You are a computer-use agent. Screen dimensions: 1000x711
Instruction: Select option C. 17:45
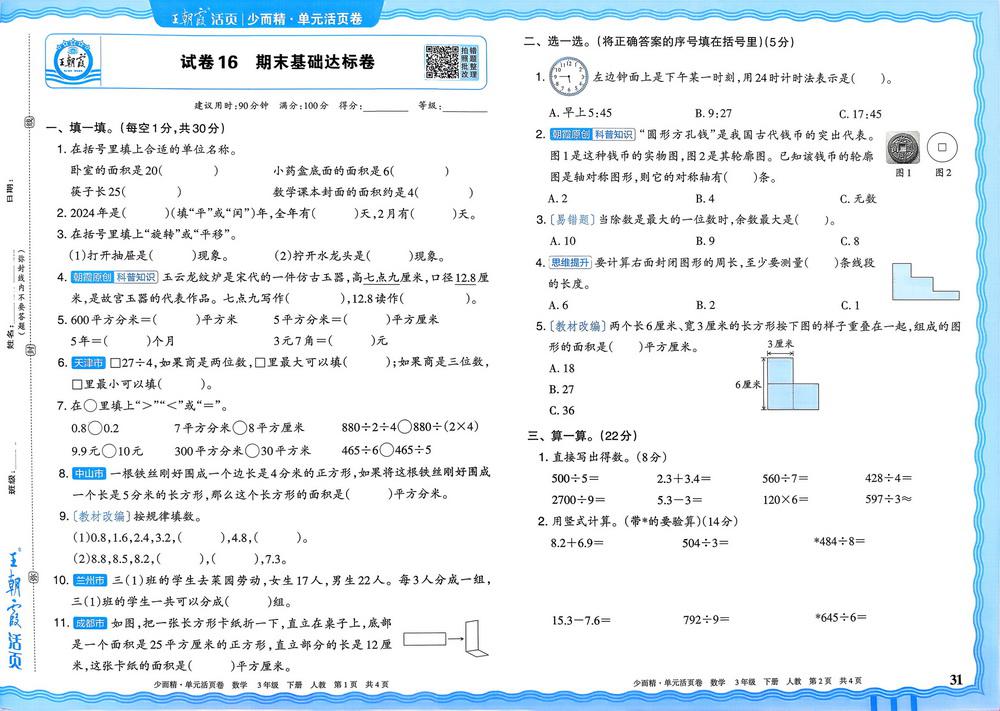(860, 114)
